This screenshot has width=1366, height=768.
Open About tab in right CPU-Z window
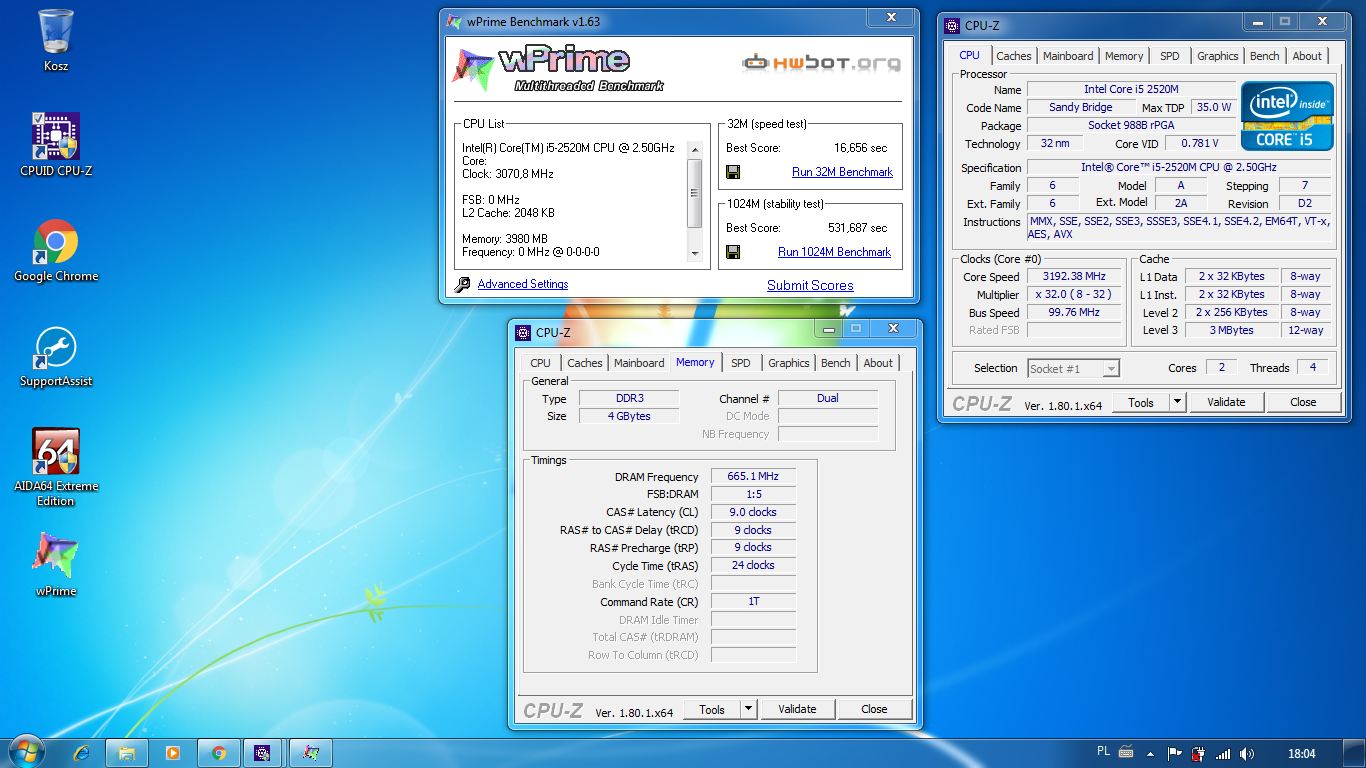pos(1307,56)
